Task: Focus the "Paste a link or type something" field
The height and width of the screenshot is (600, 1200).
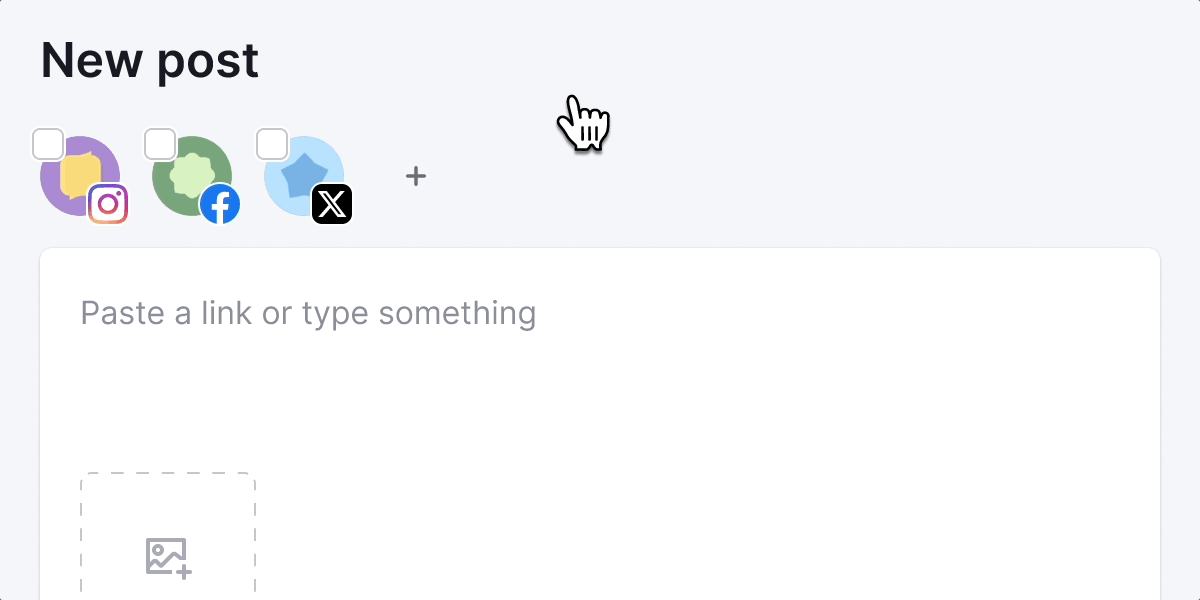Action: pyautogui.click(x=308, y=313)
